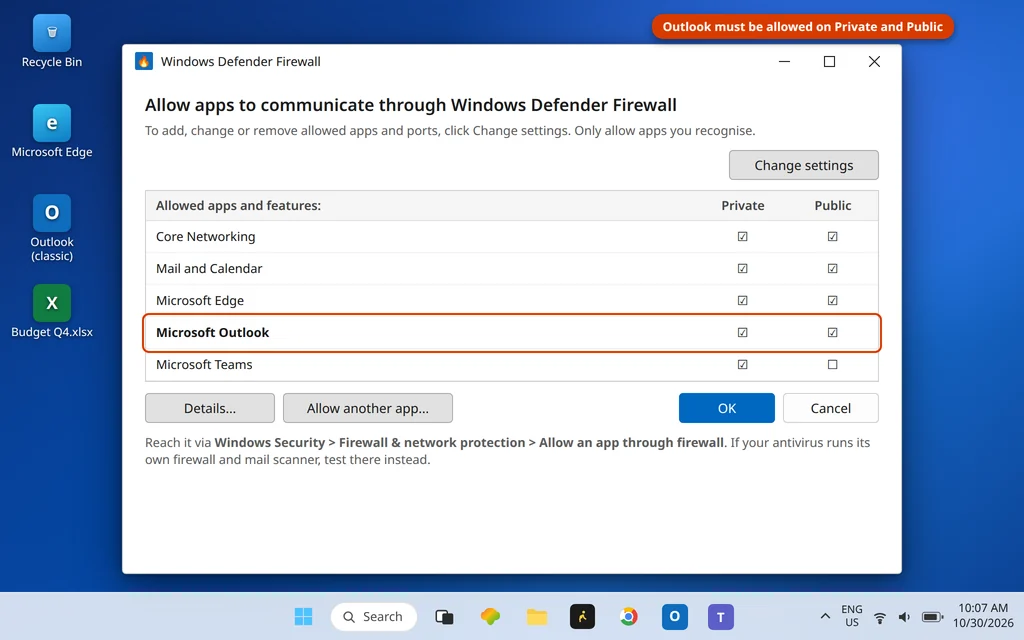Toggle Core Networking Public checkbox
This screenshot has width=1024, height=640.
pyautogui.click(x=832, y=236)
